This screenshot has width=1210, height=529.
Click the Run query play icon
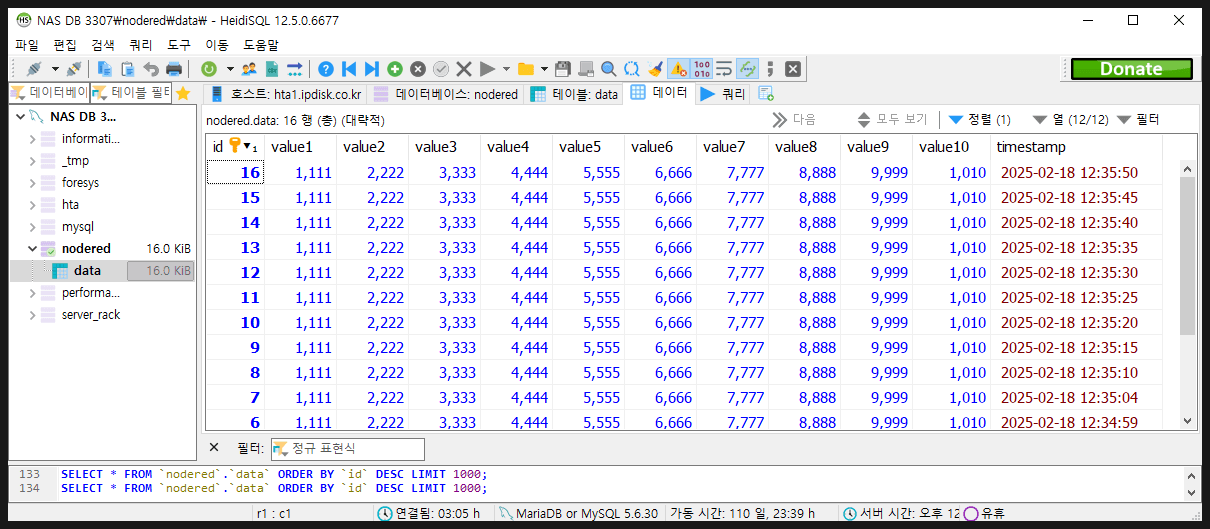coord(487,69)
